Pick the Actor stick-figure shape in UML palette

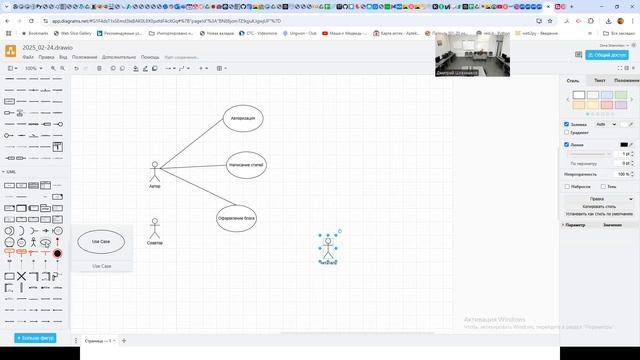[x=33, y=242]
